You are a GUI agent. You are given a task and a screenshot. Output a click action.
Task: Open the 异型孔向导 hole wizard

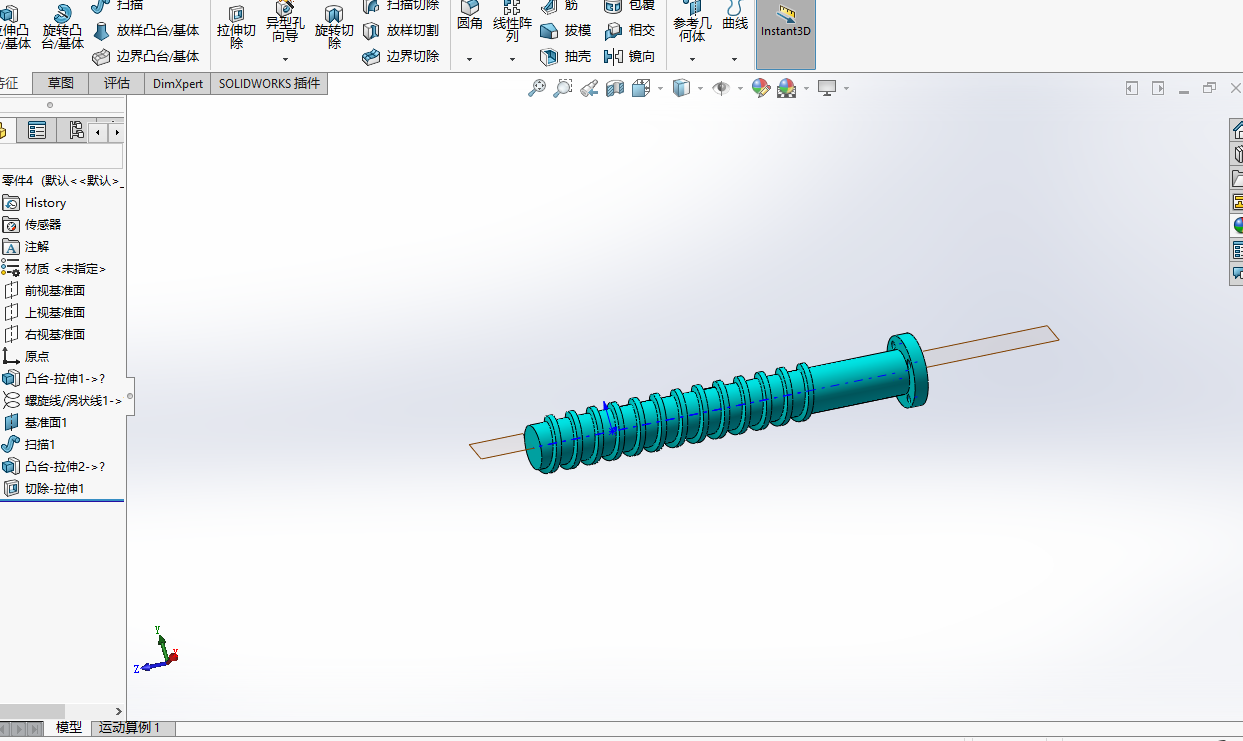click(285, 22)
